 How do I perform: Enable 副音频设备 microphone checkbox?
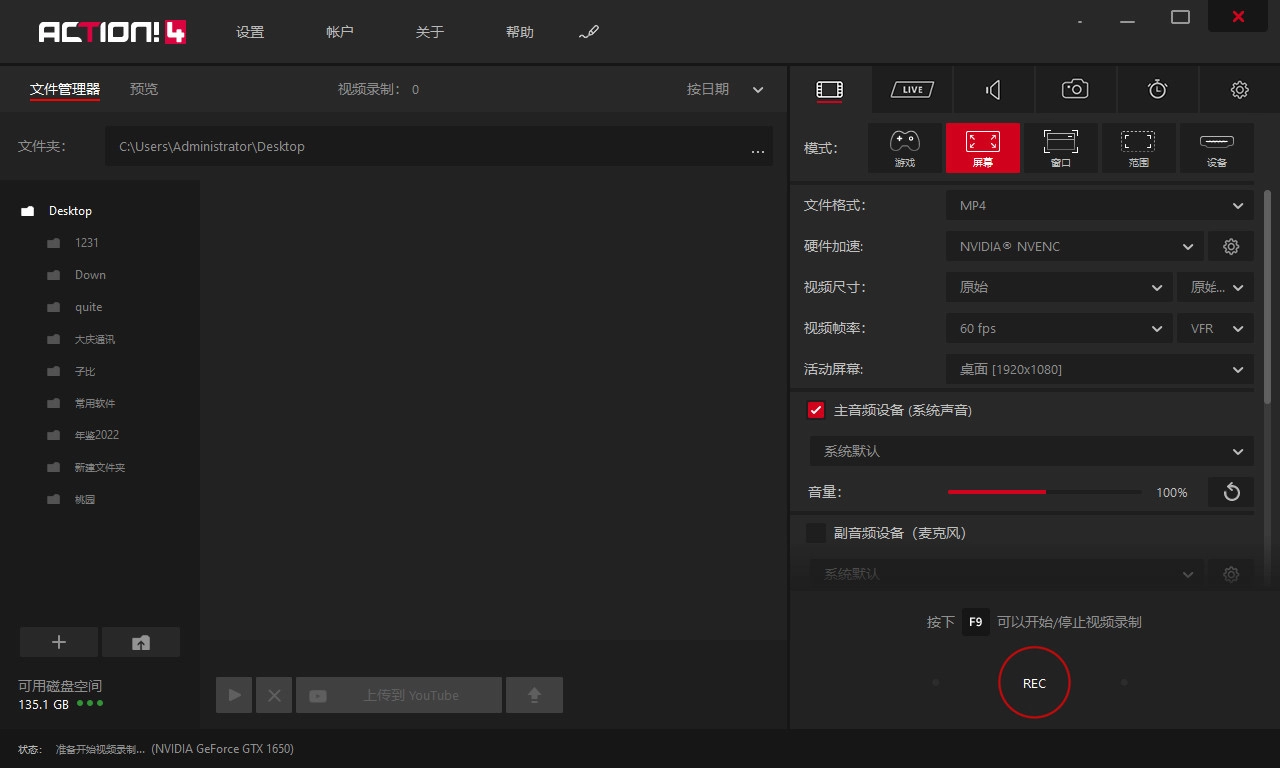coord(816,533)
